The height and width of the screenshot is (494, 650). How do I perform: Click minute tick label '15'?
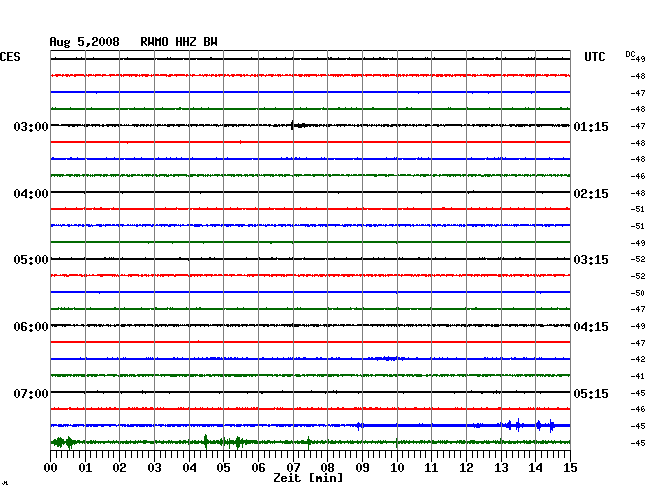(x=570, y=468)
